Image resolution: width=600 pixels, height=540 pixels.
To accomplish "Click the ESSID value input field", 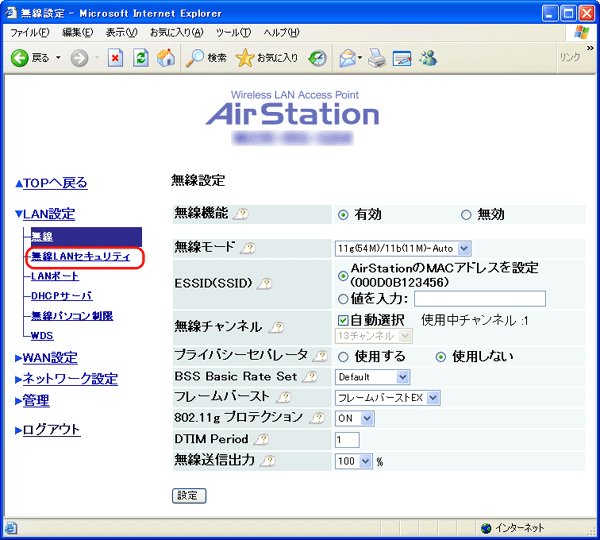I will tap(480, 299).
